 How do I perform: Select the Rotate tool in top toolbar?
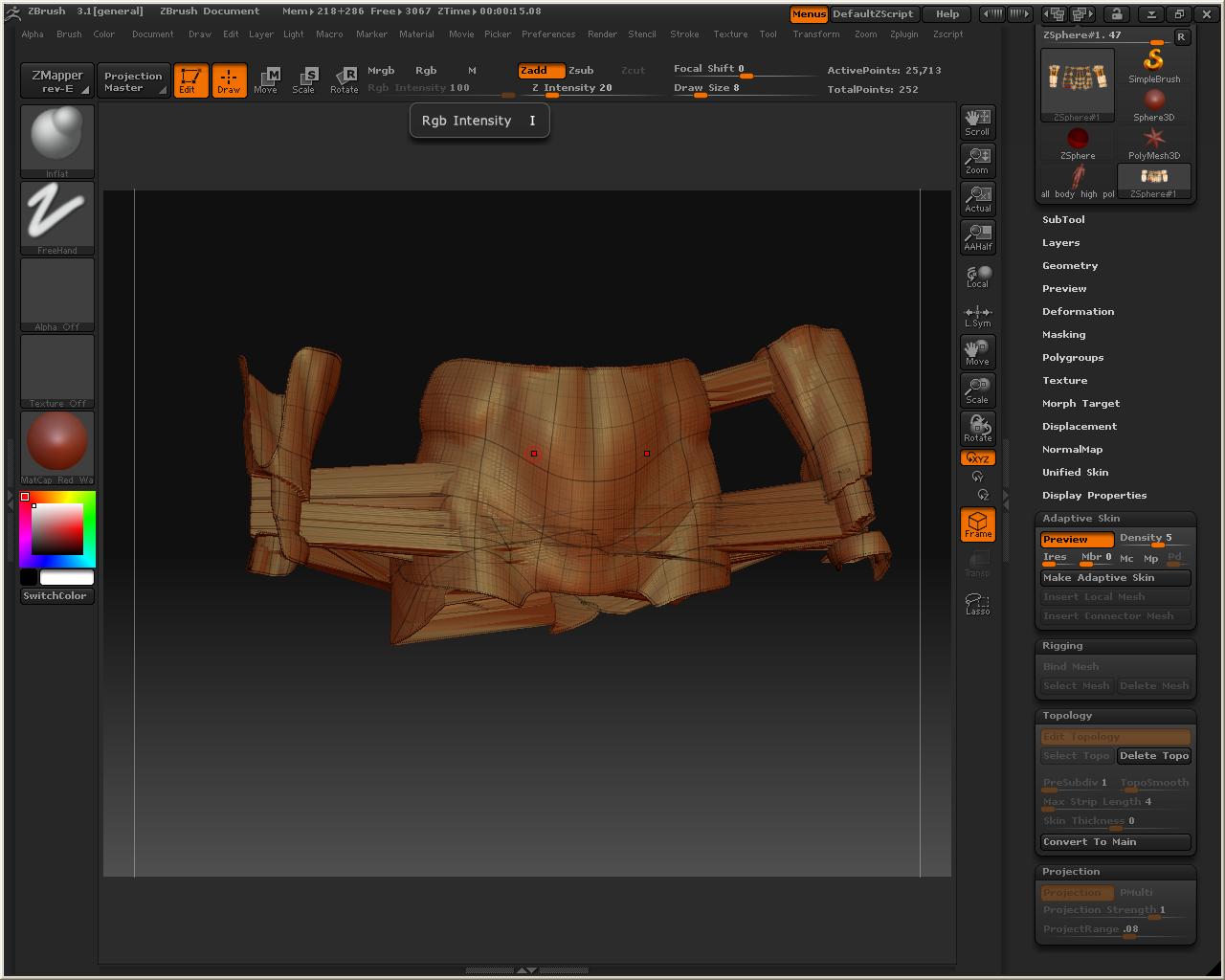coord(344,80)
